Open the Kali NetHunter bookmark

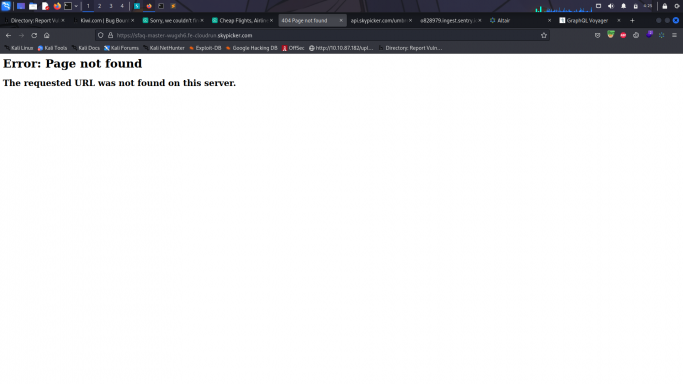[164, 48]
